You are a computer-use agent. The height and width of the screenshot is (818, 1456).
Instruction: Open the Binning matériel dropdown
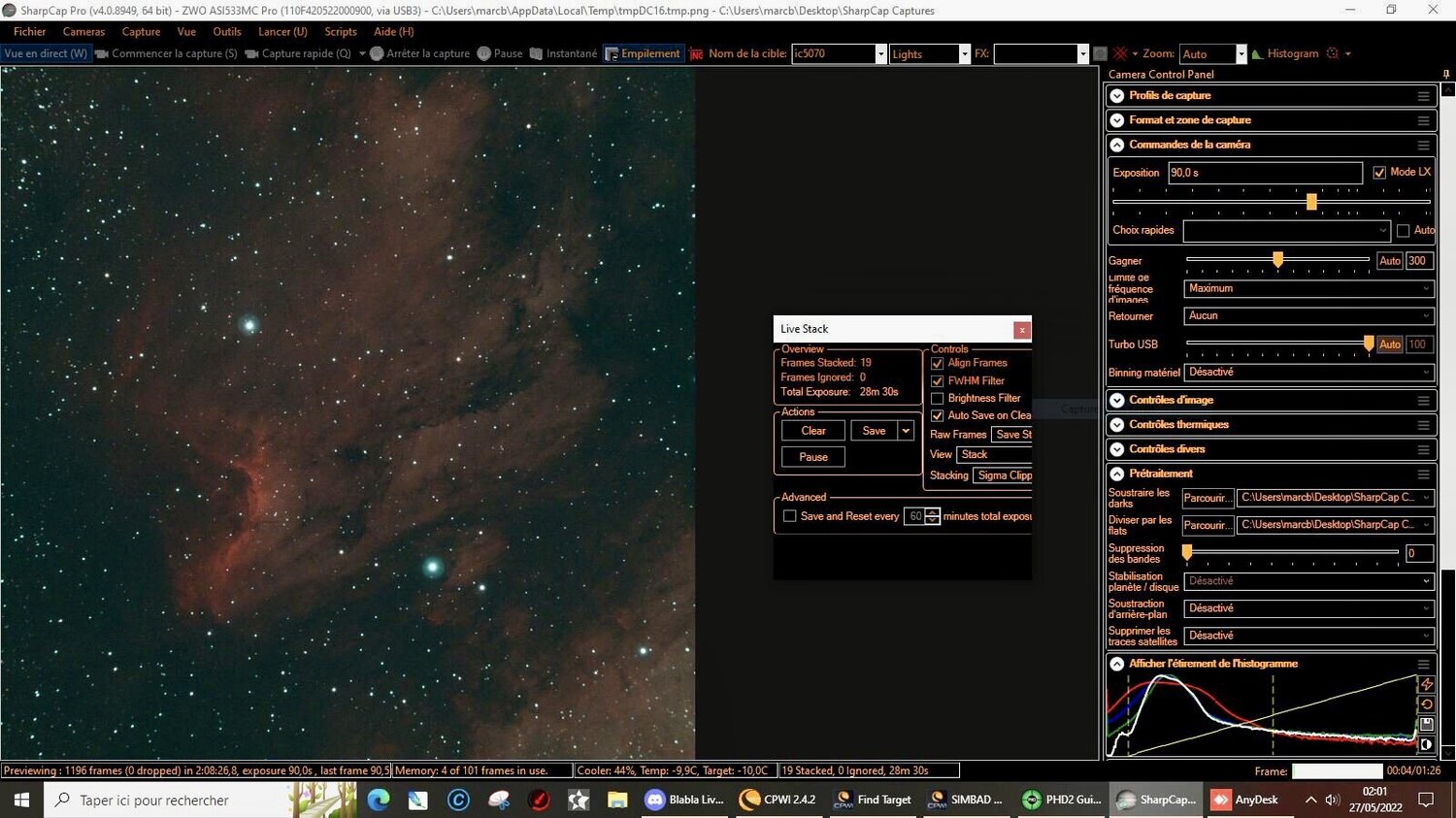(x=1309, y=372)
